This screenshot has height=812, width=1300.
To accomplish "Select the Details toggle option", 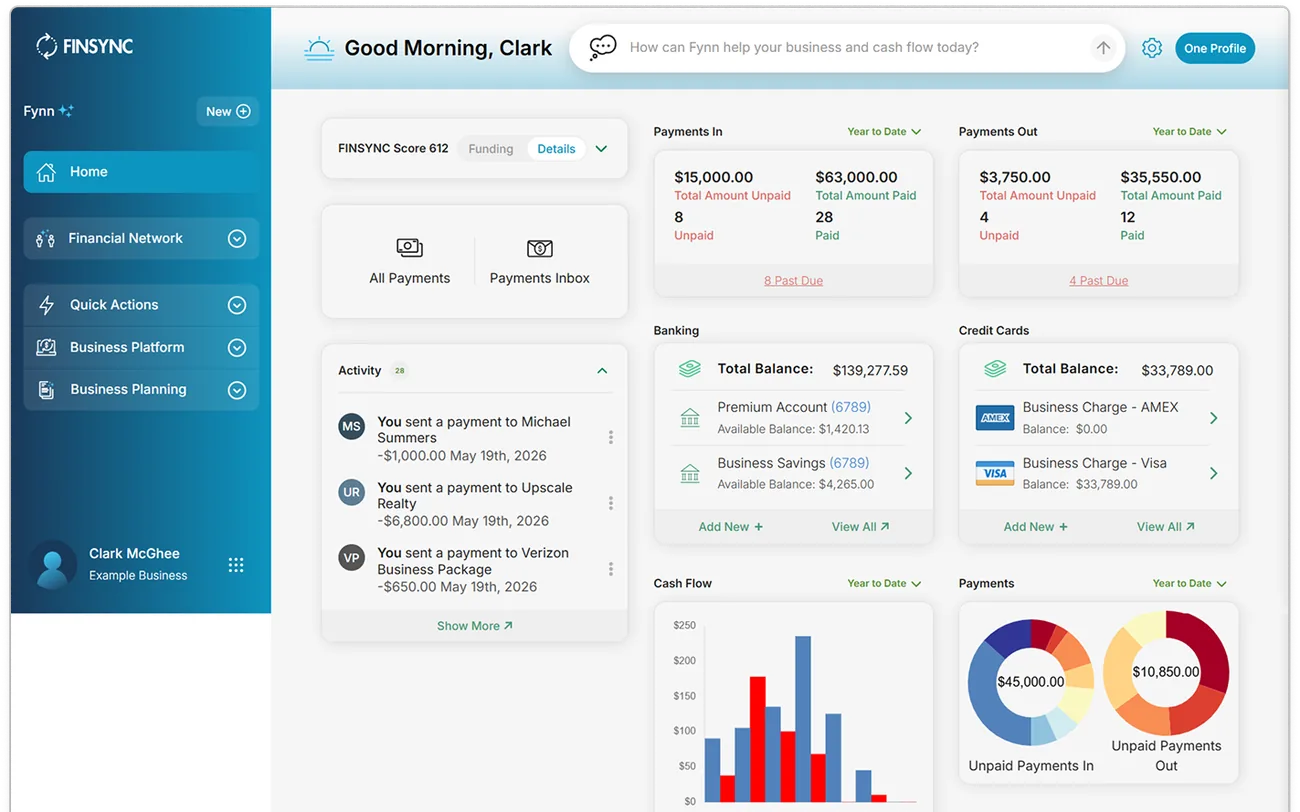I will click(556, 149).
